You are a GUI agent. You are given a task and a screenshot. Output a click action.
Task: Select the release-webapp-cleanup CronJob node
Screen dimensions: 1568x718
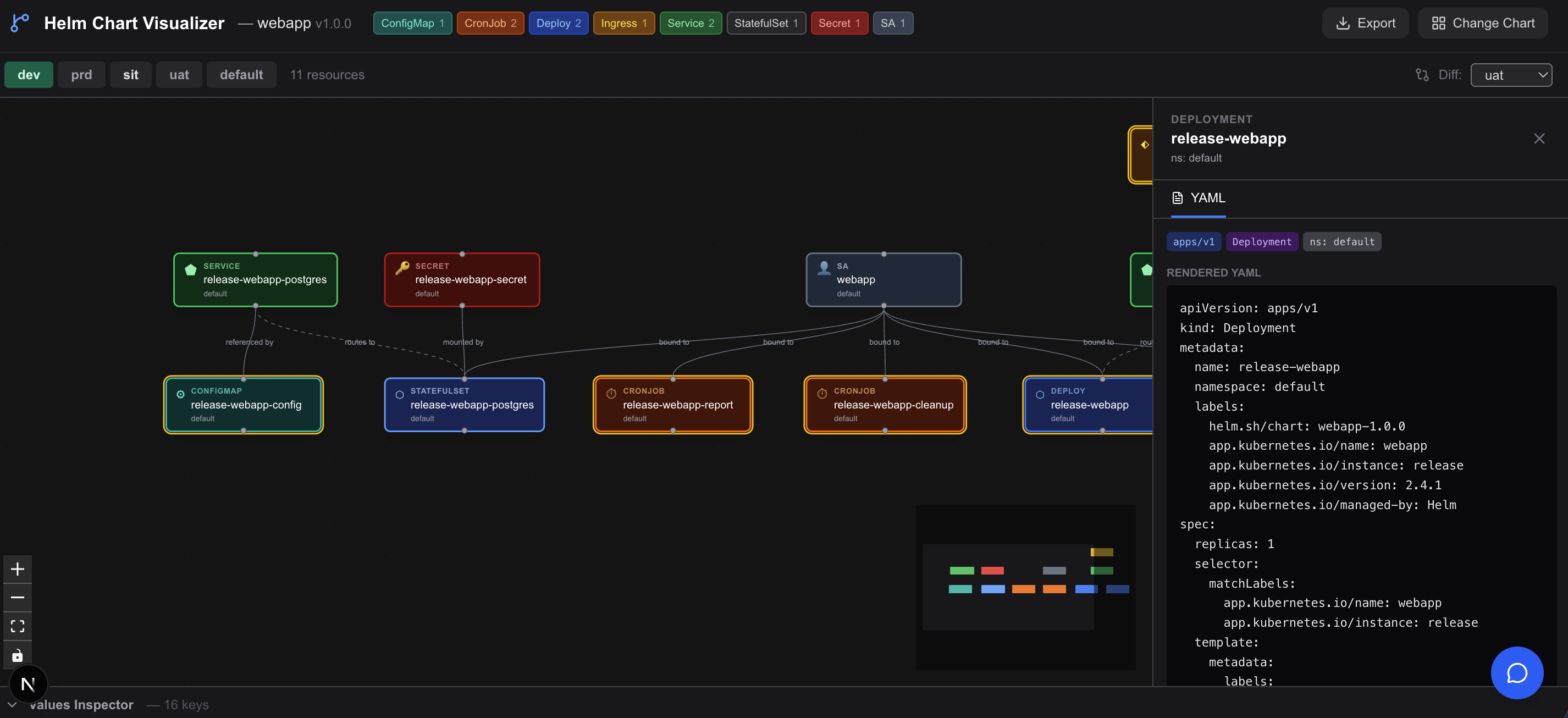[x=885, y=405]
